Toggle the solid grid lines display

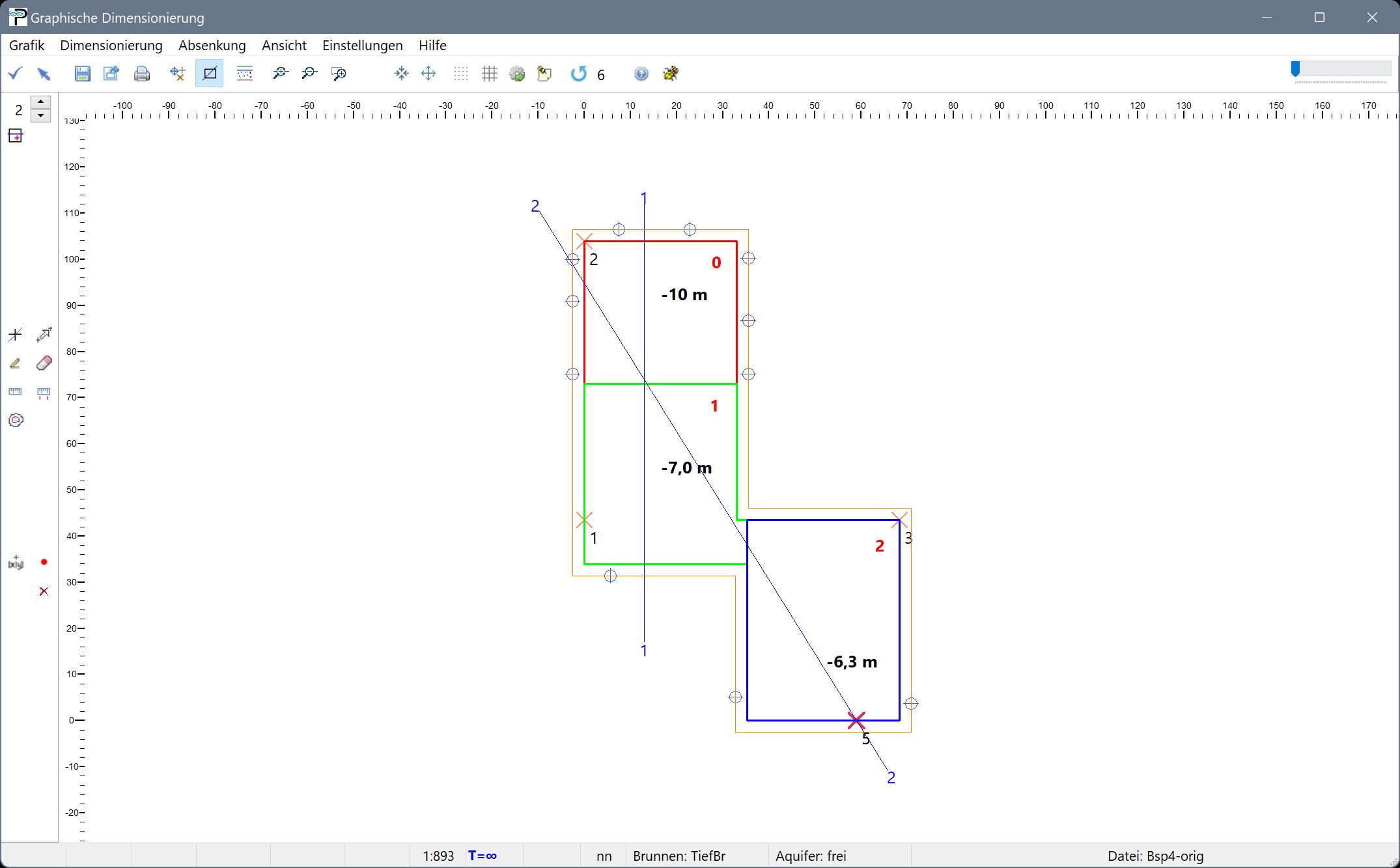pyautogui.click(x=489, y=74)
